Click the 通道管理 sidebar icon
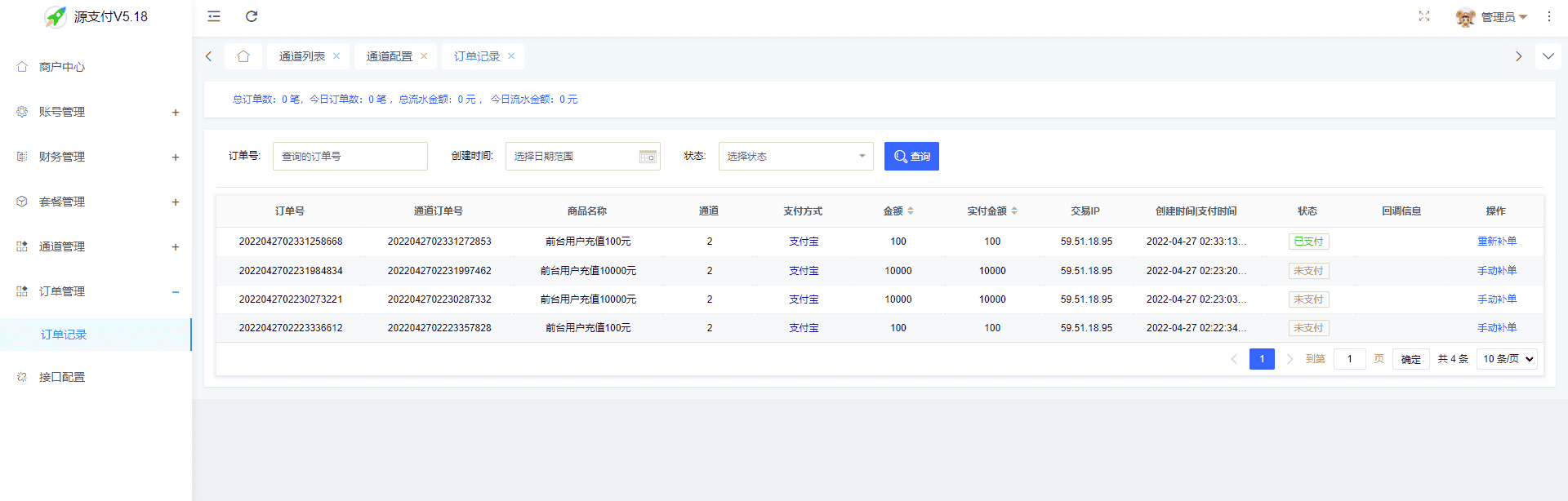The image size is (1568, 501). 22,246
